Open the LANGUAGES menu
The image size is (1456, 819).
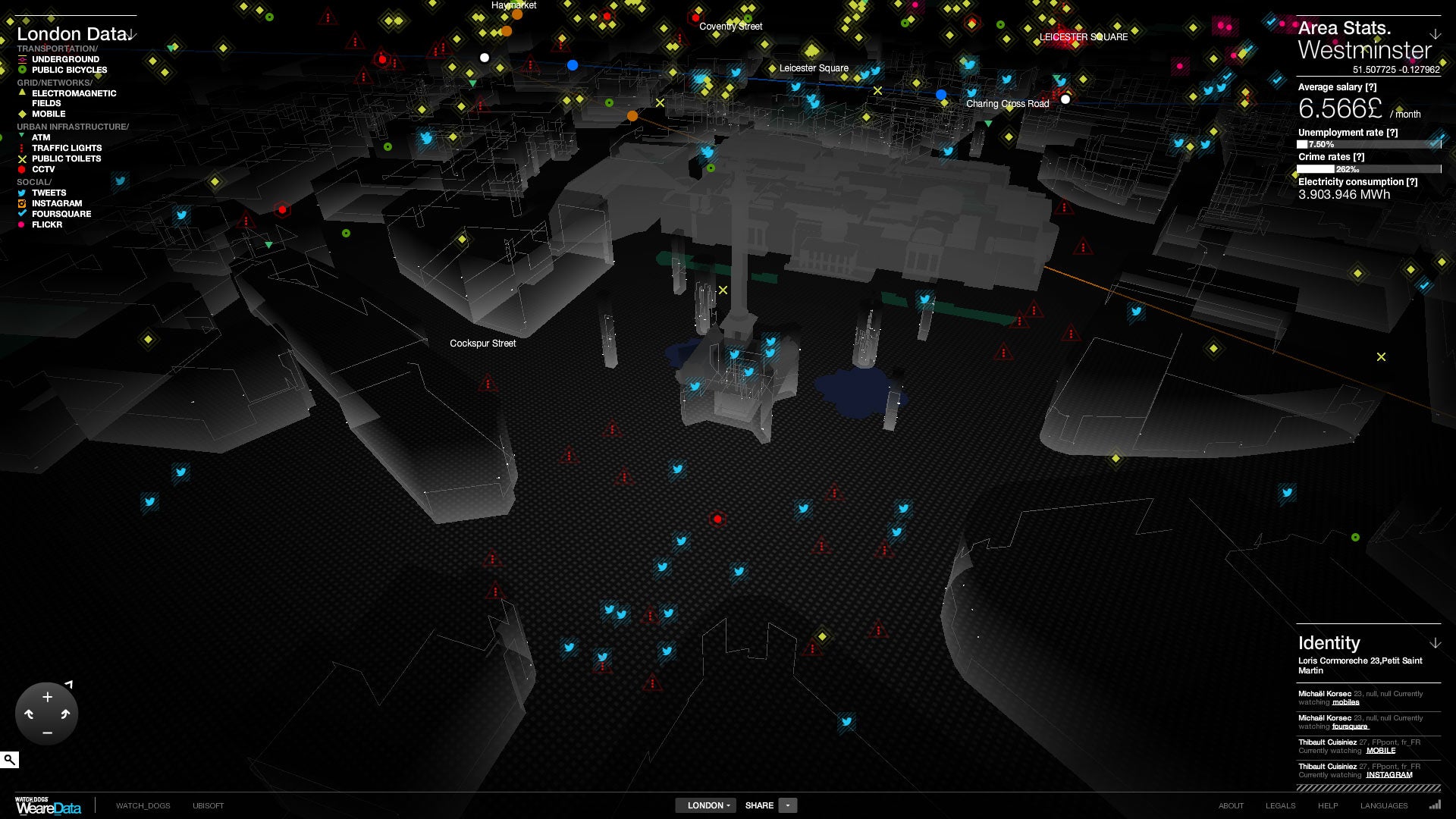coord(1384,805)
